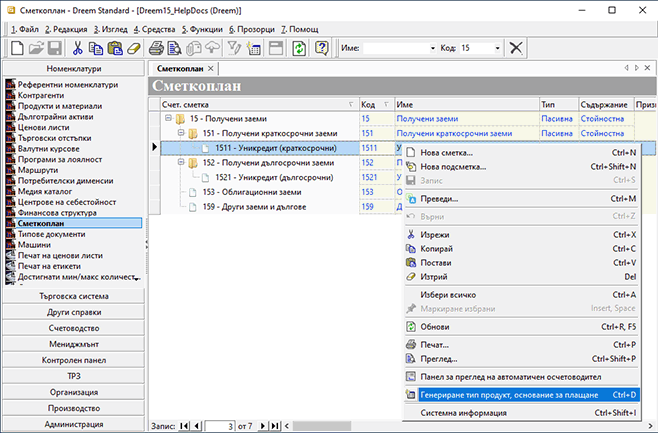
Task: Expand the Мениджмънт sidebar section
Action: point(73,344)
